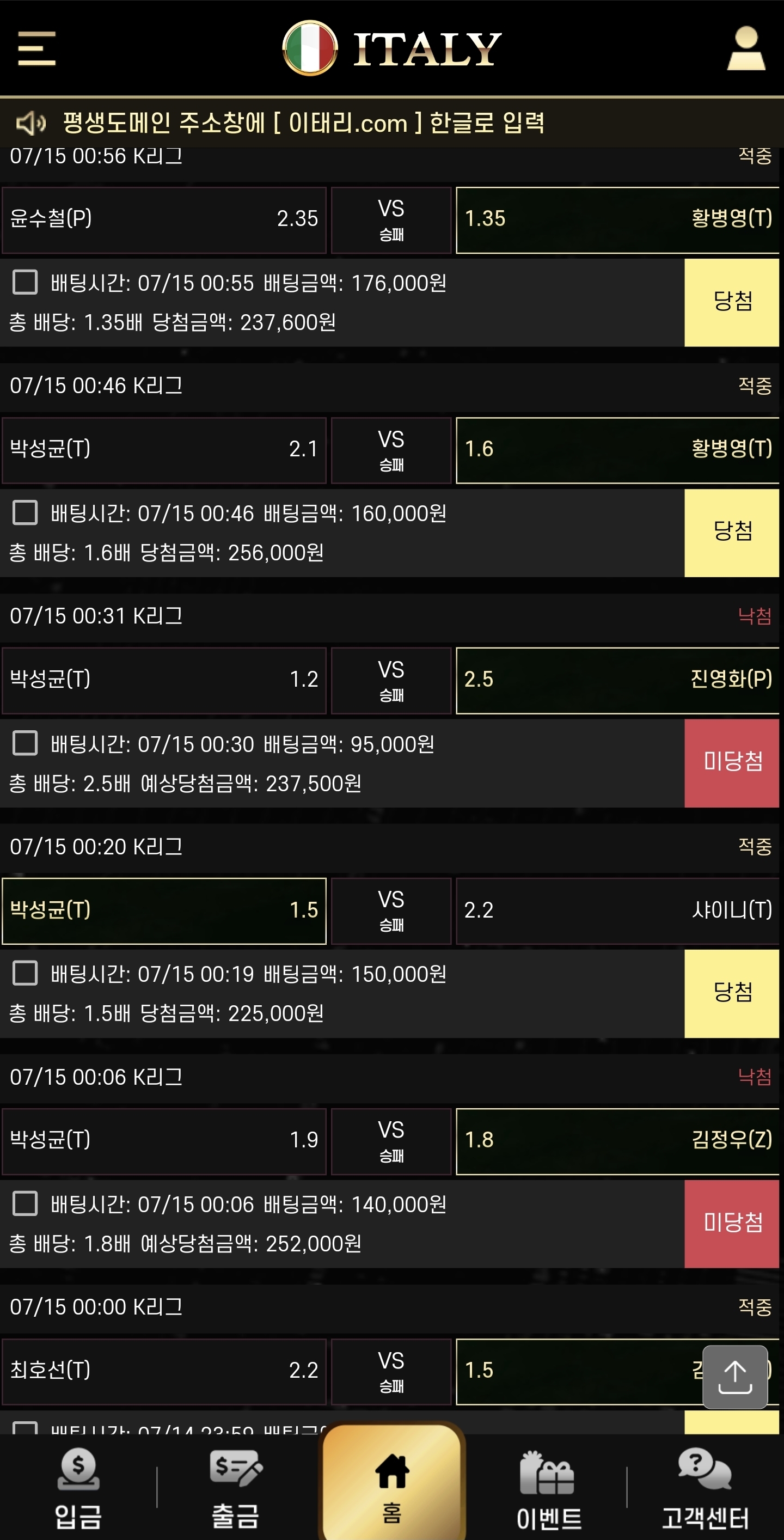Click the 미당첨 button for 95,000원 bet

(731, 763)
